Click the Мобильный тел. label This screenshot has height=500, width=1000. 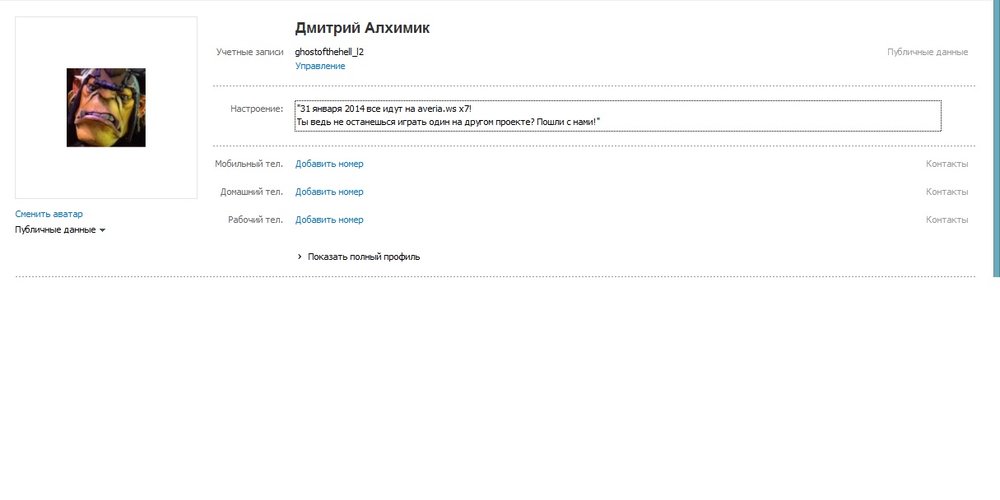click(249, 164)
